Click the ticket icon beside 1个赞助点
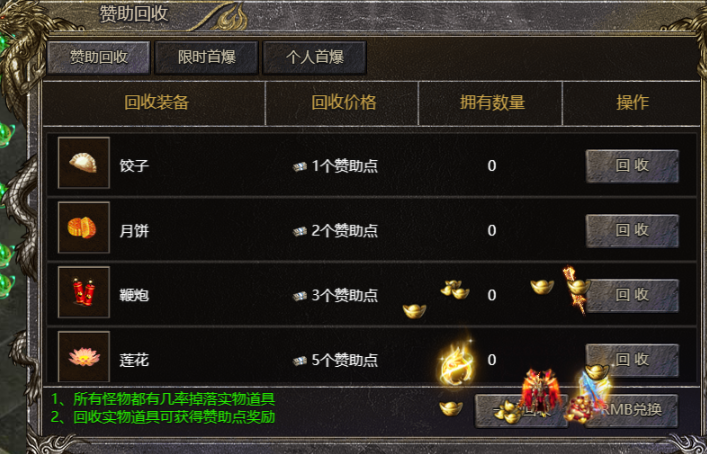707x454 pixels. pos(299,167)
